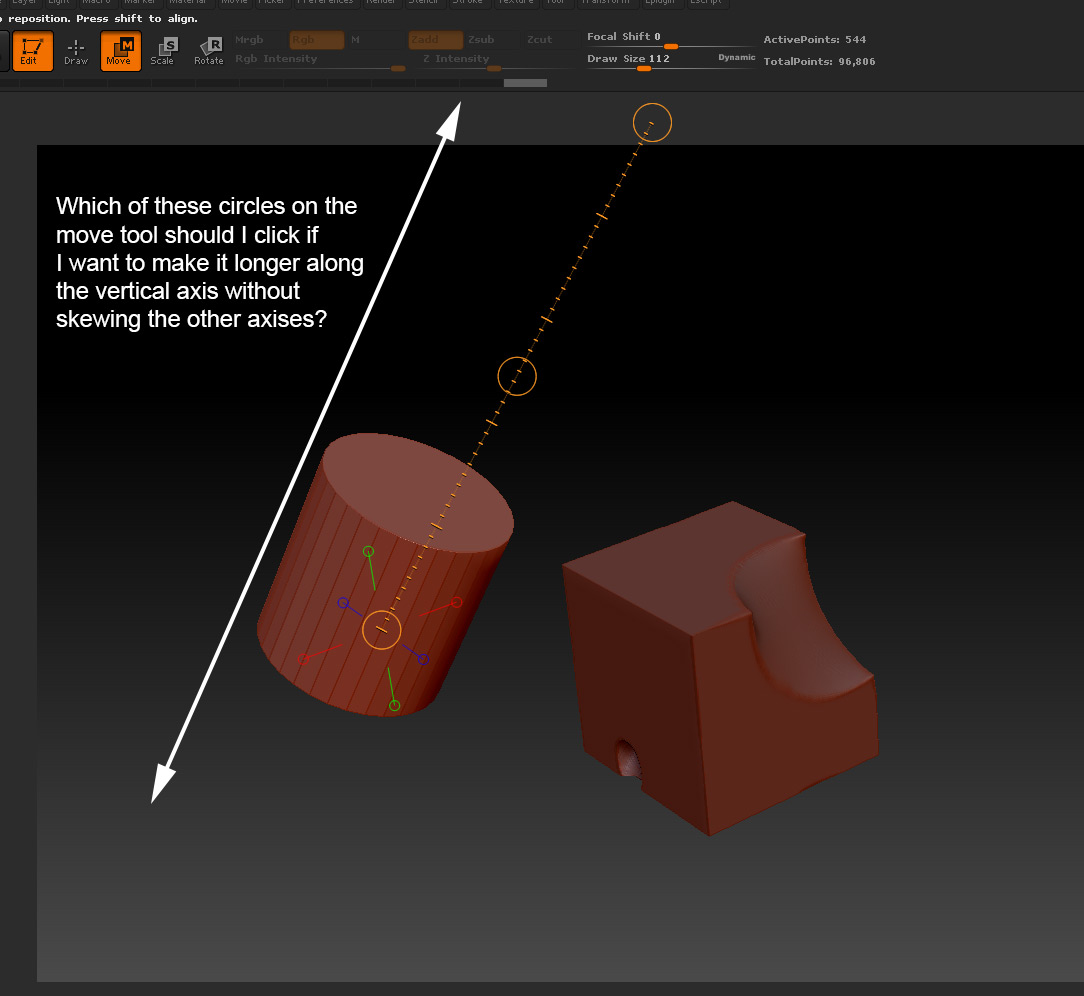
Task: Enable Zcut sculpt mode
Action: click(539, 39)
